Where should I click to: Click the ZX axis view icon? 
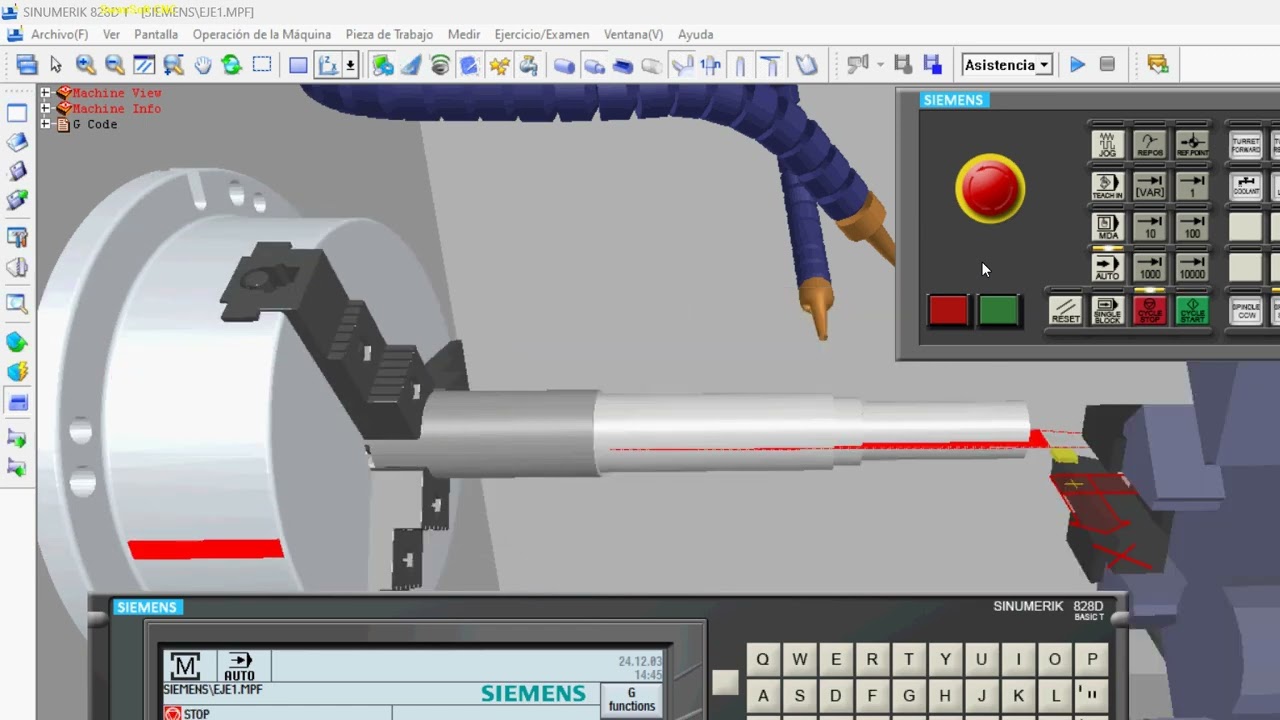pos(328,65)
